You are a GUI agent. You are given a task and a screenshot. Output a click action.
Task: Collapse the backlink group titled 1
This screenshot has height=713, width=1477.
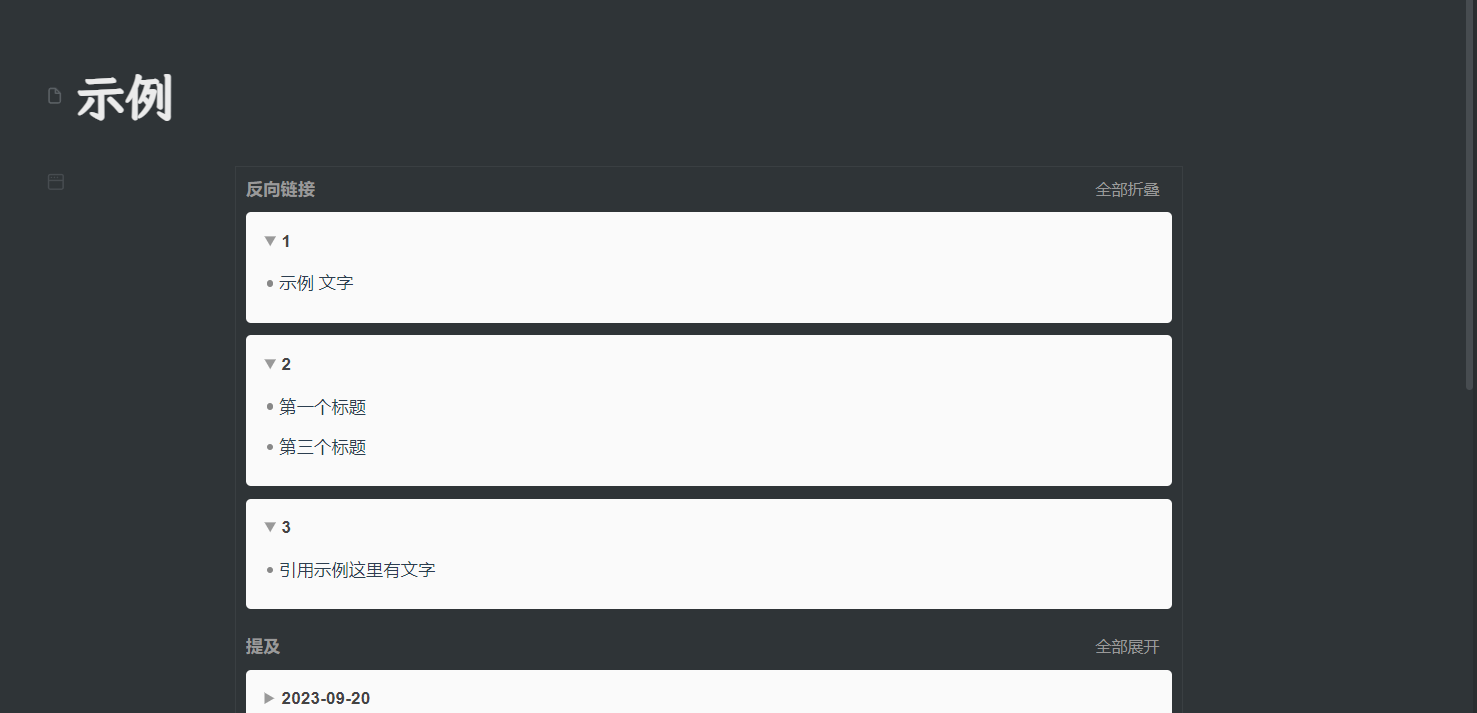(270, 241)
